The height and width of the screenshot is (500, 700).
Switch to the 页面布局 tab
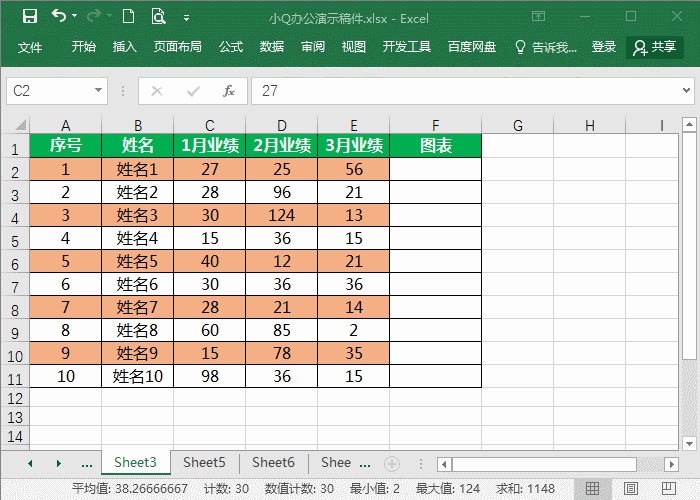pyautogui.click(x=178, y=47)
